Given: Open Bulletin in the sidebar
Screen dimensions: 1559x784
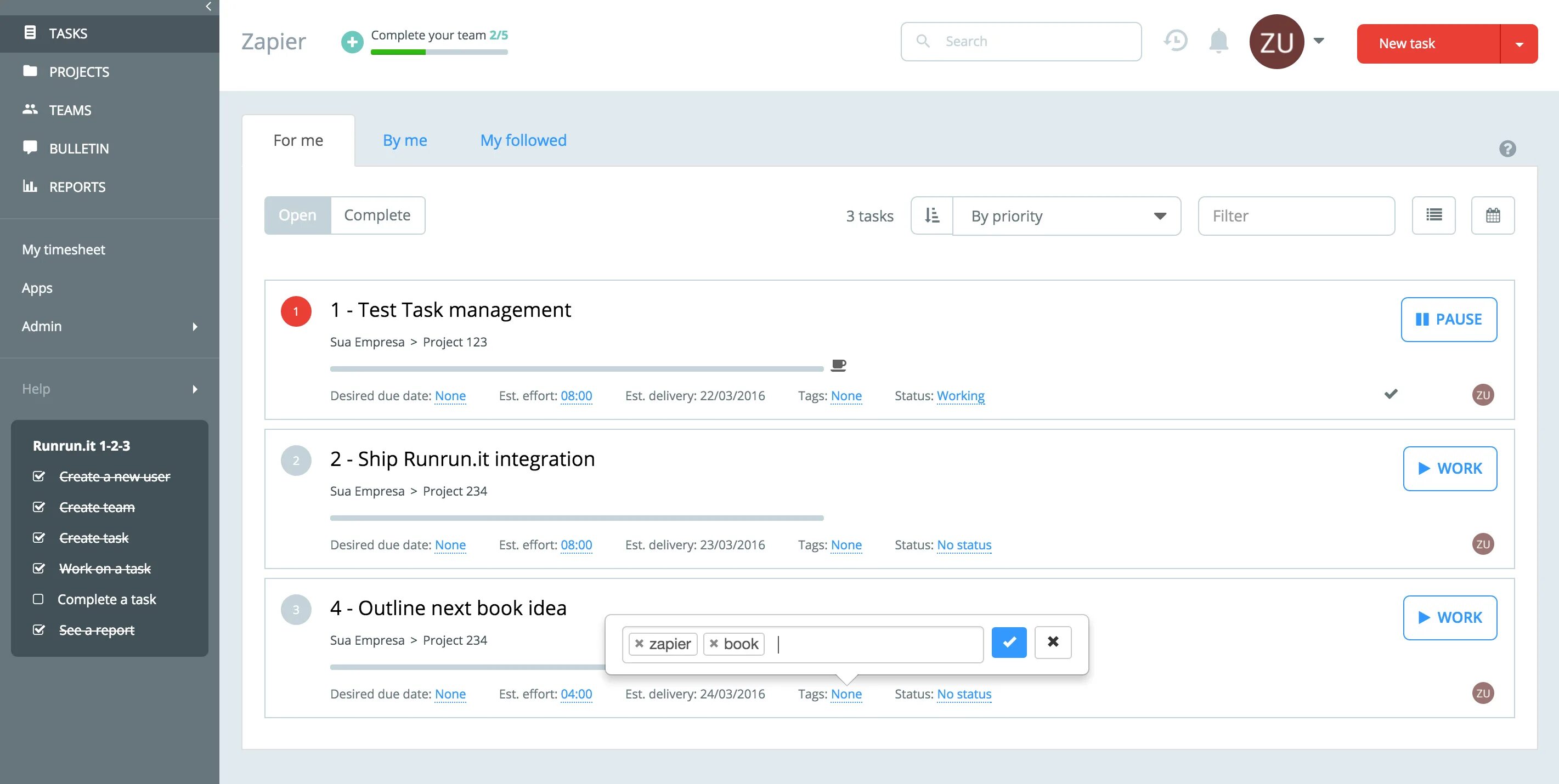Looking at the screenshot, I should [x=110, y=148].
